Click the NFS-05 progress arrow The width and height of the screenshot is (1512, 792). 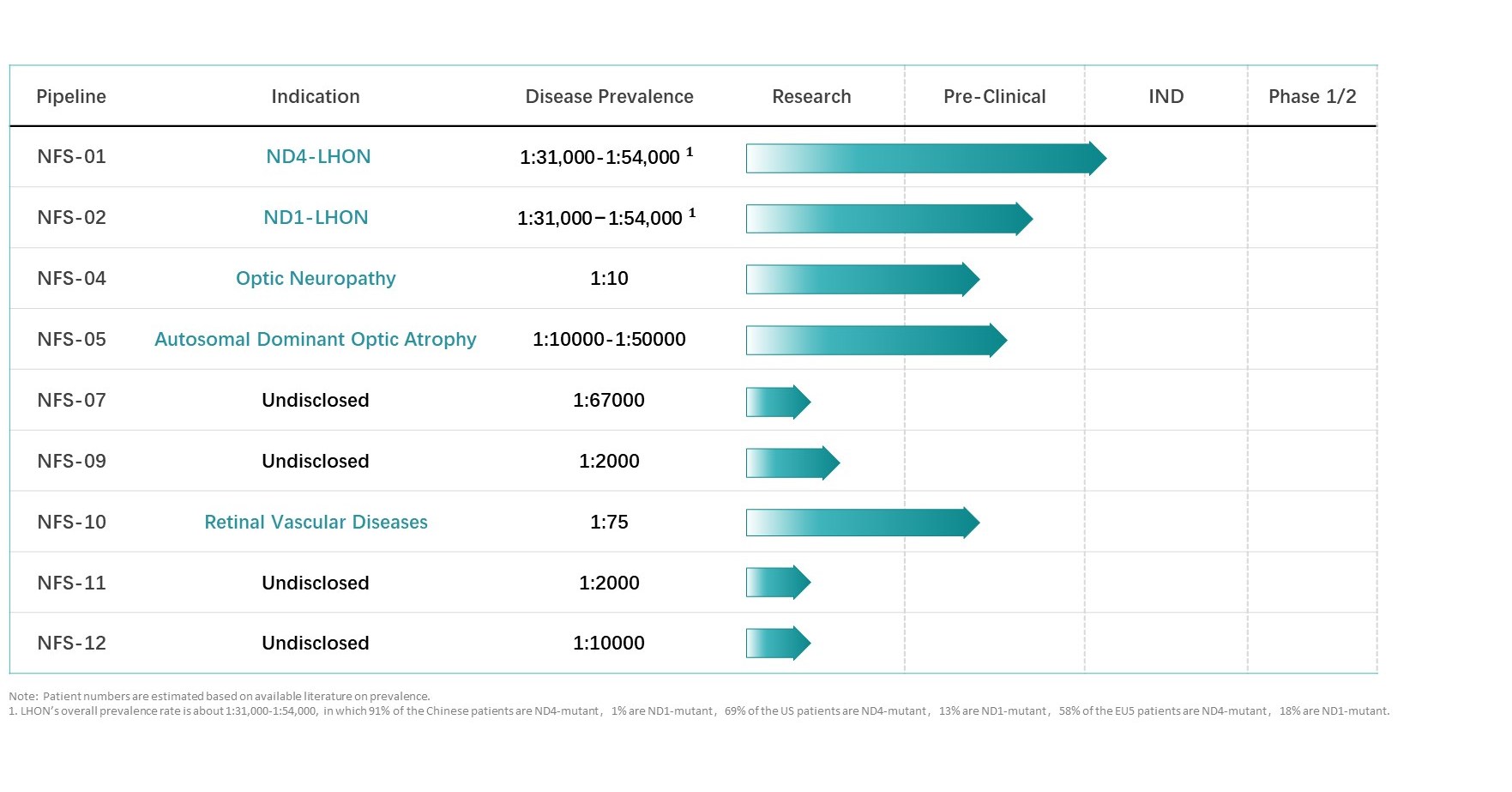coord(875,341)
